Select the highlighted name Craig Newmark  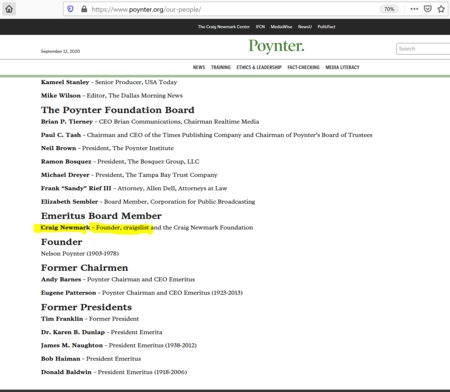pyautogui.click(x=65, y=228)
